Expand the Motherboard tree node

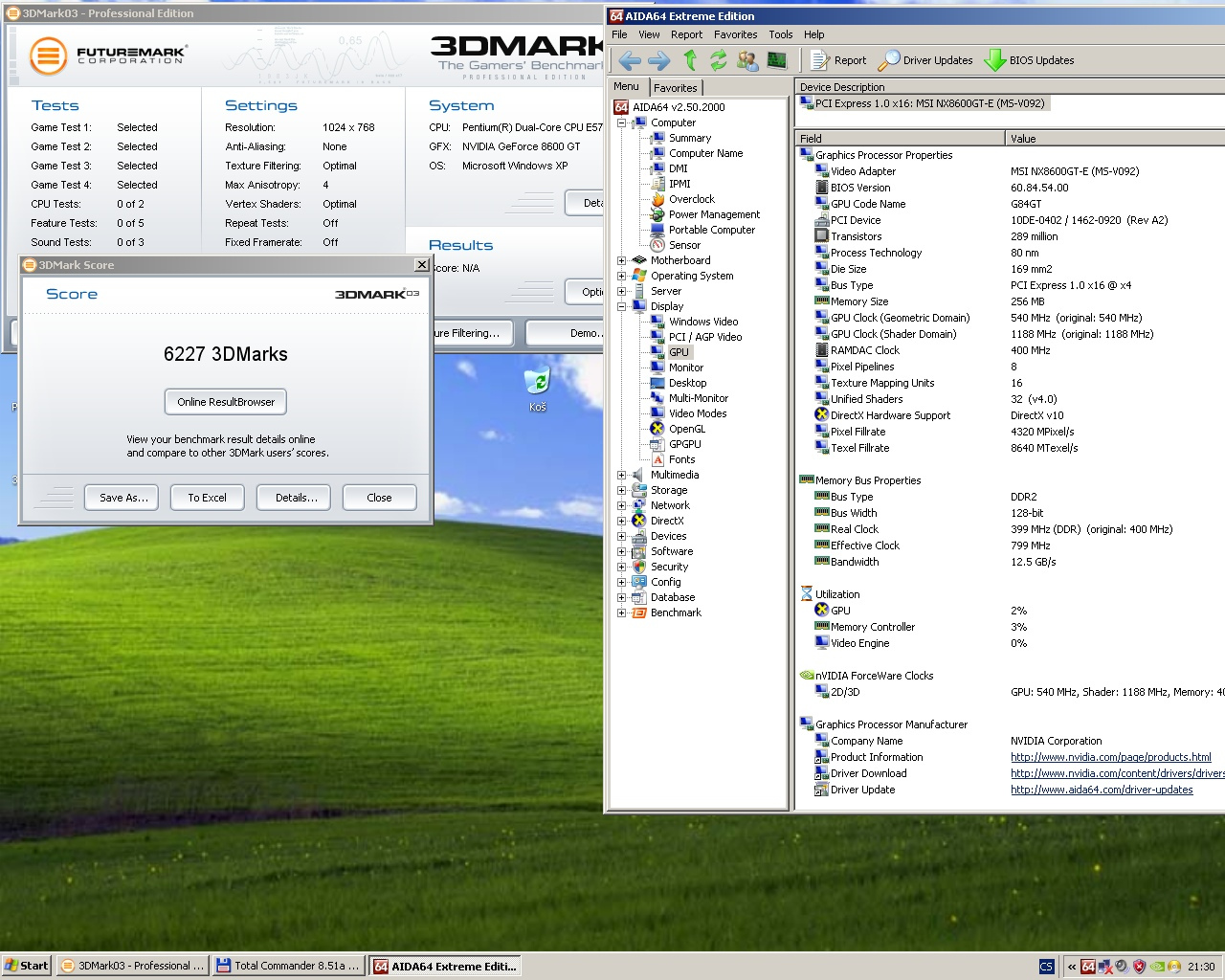coord(621,260)
